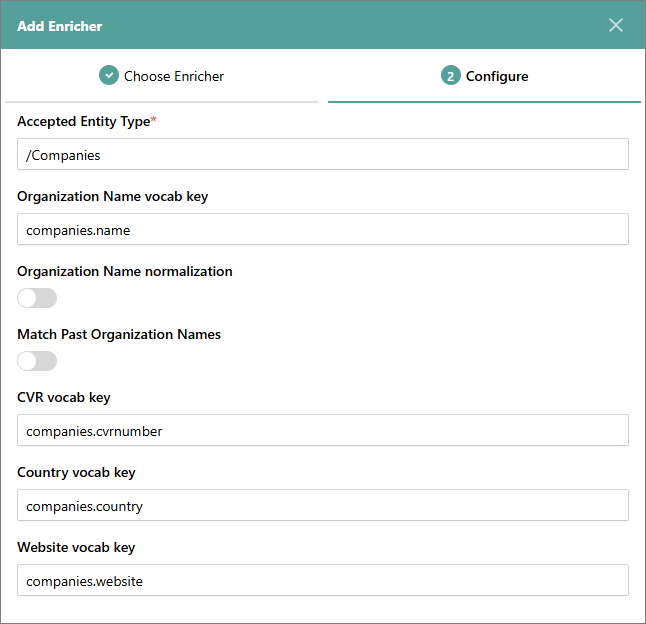Click the Match Past Organization Names label
The width and height of the screenshot is (646, 624).
(119, 334)
